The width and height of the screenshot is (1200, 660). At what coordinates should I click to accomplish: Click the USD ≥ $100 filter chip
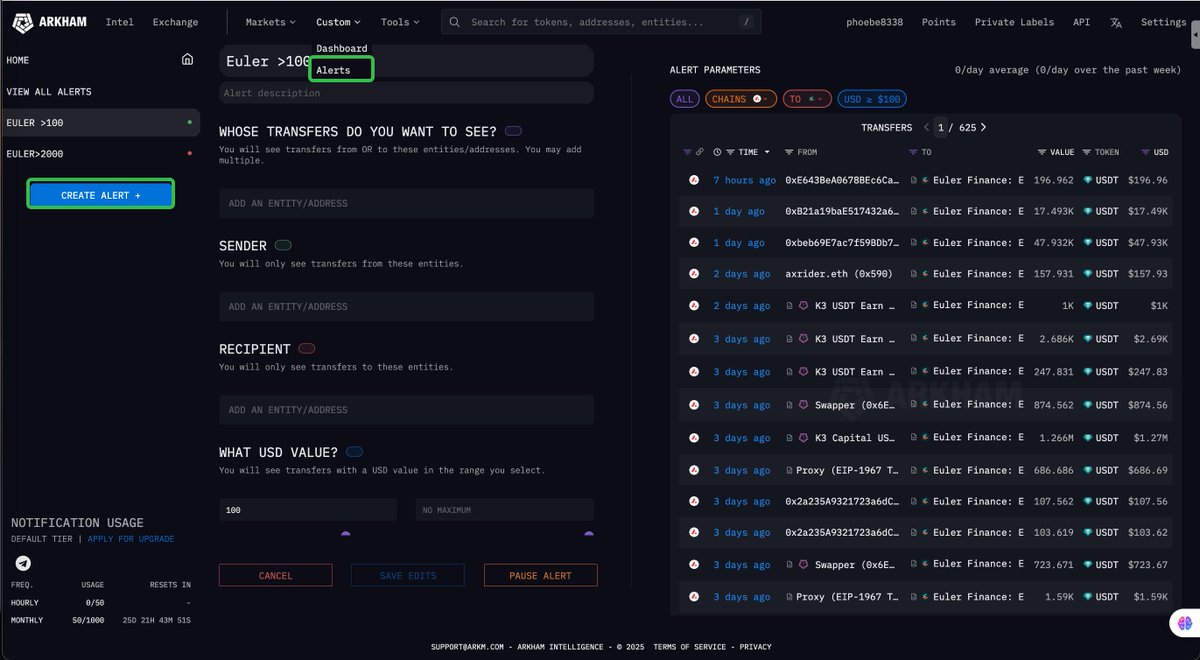[x=872, y=99]
